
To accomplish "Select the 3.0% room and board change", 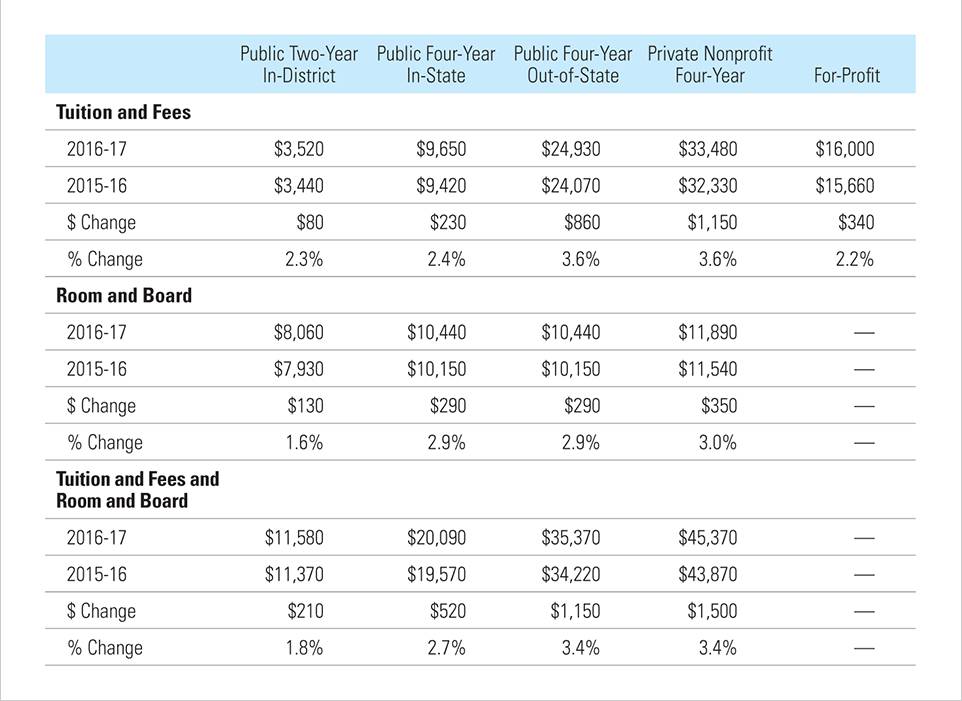I will pos(718,442).
